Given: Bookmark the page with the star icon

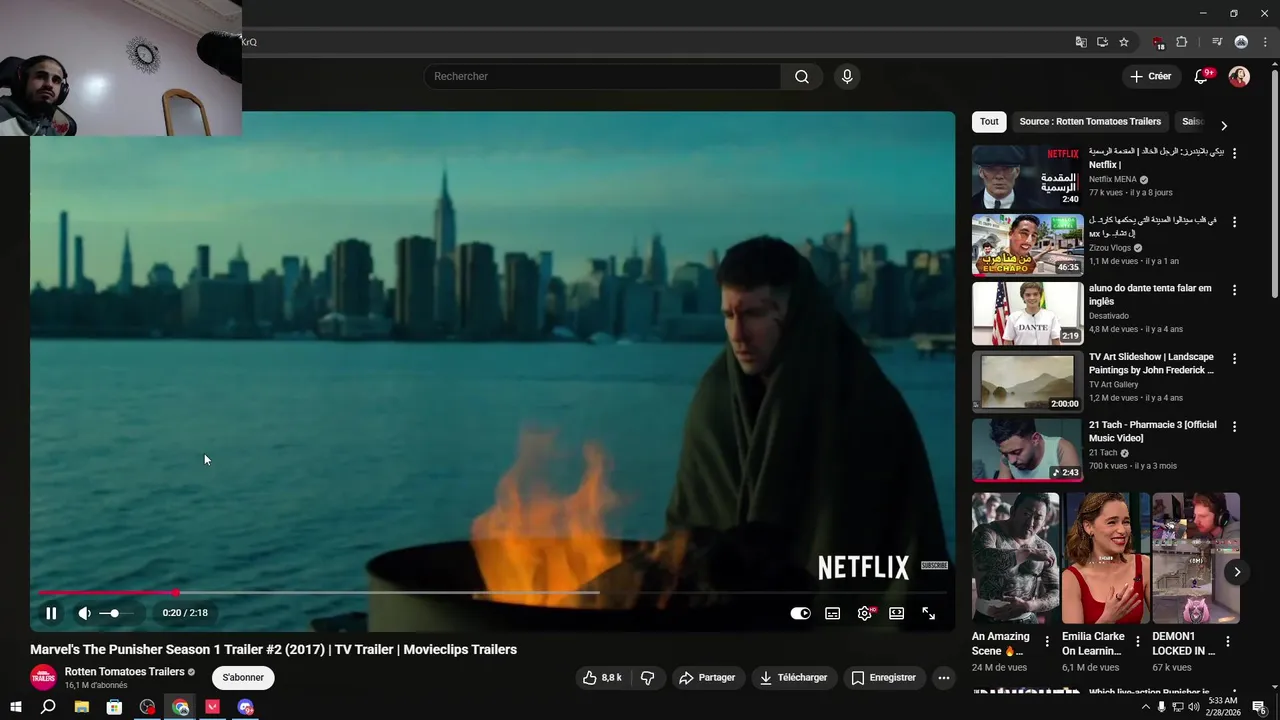Looking at the screenshot, I should 1124,42.
